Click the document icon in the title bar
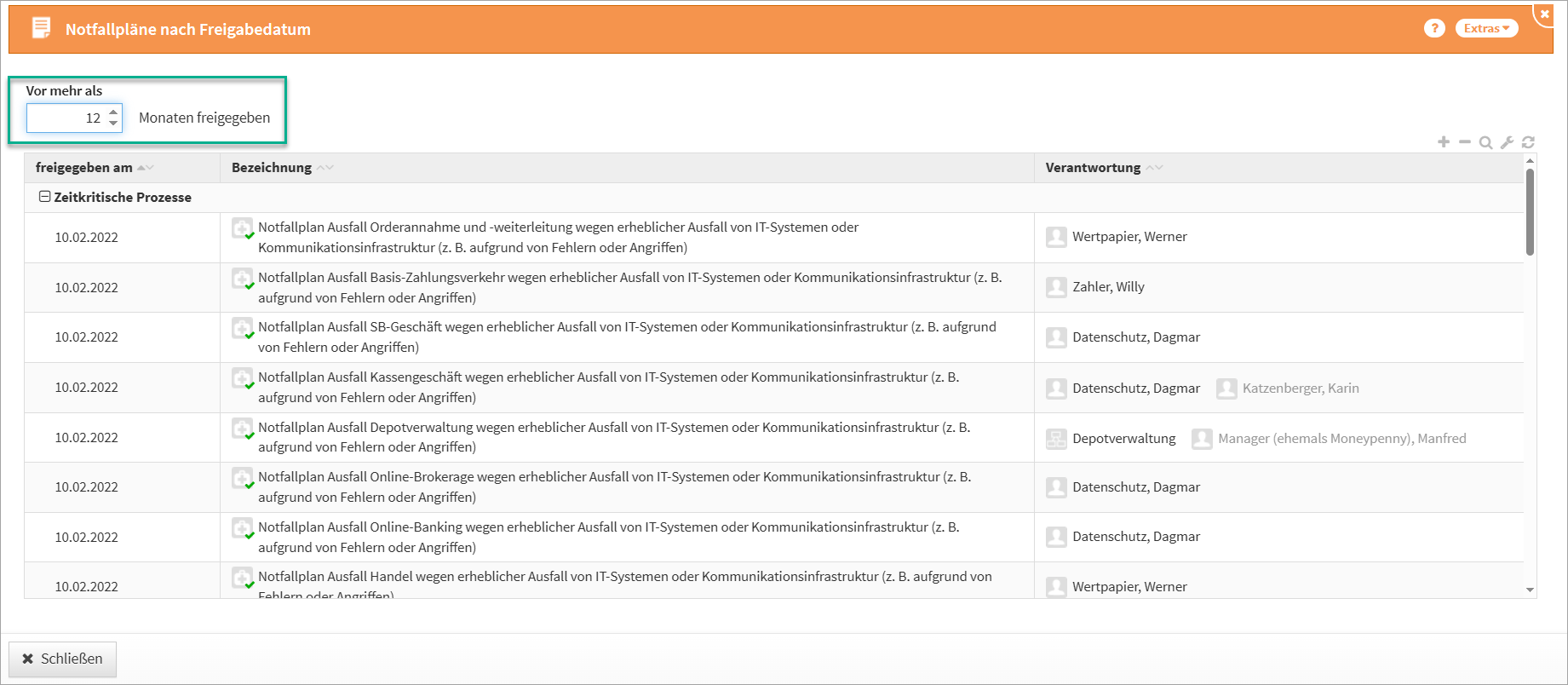Image resolution: width=1568 pixels, height=685 pixels. click(41, 28)
